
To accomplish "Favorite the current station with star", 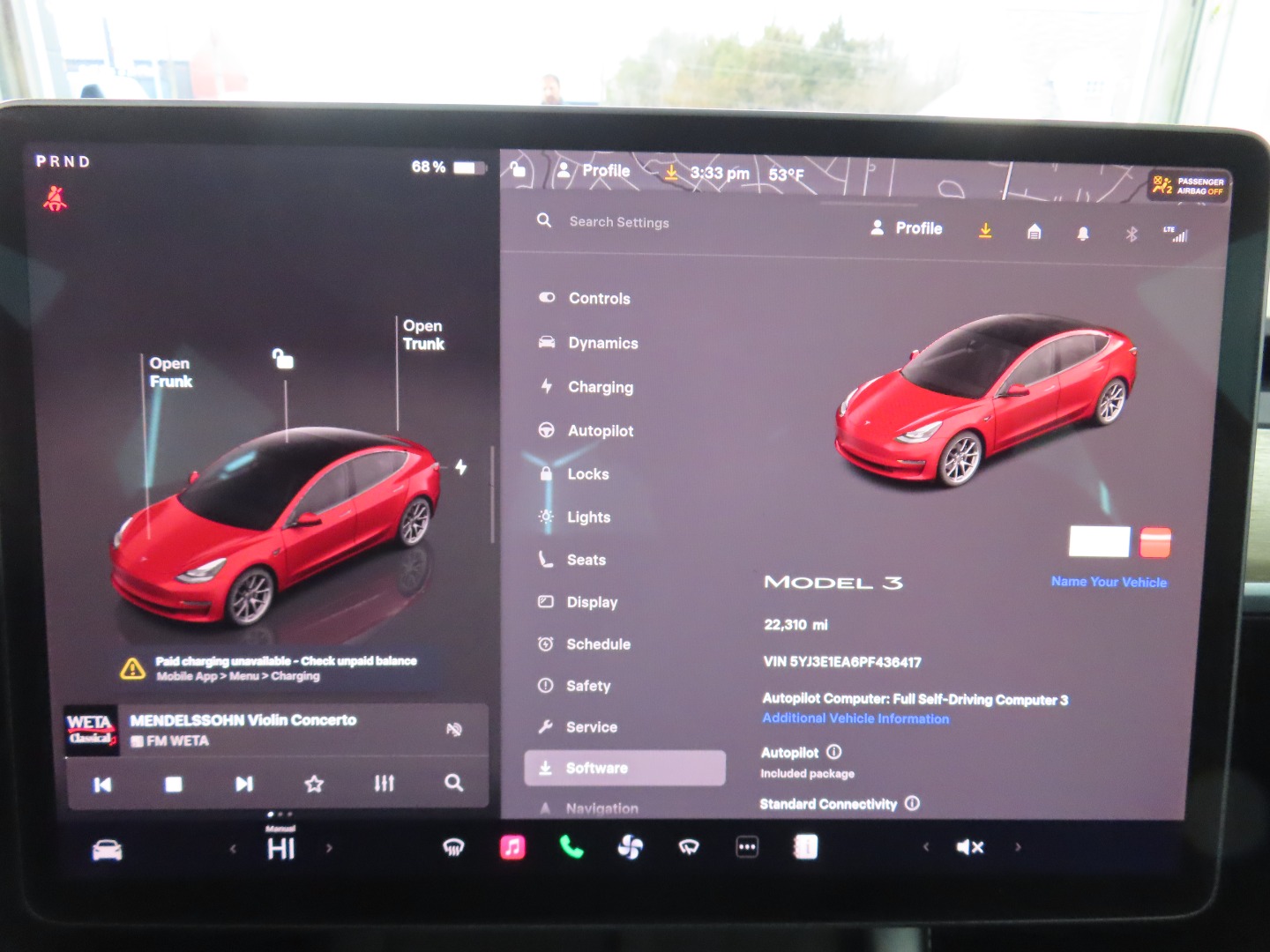I will click(314, 783).
